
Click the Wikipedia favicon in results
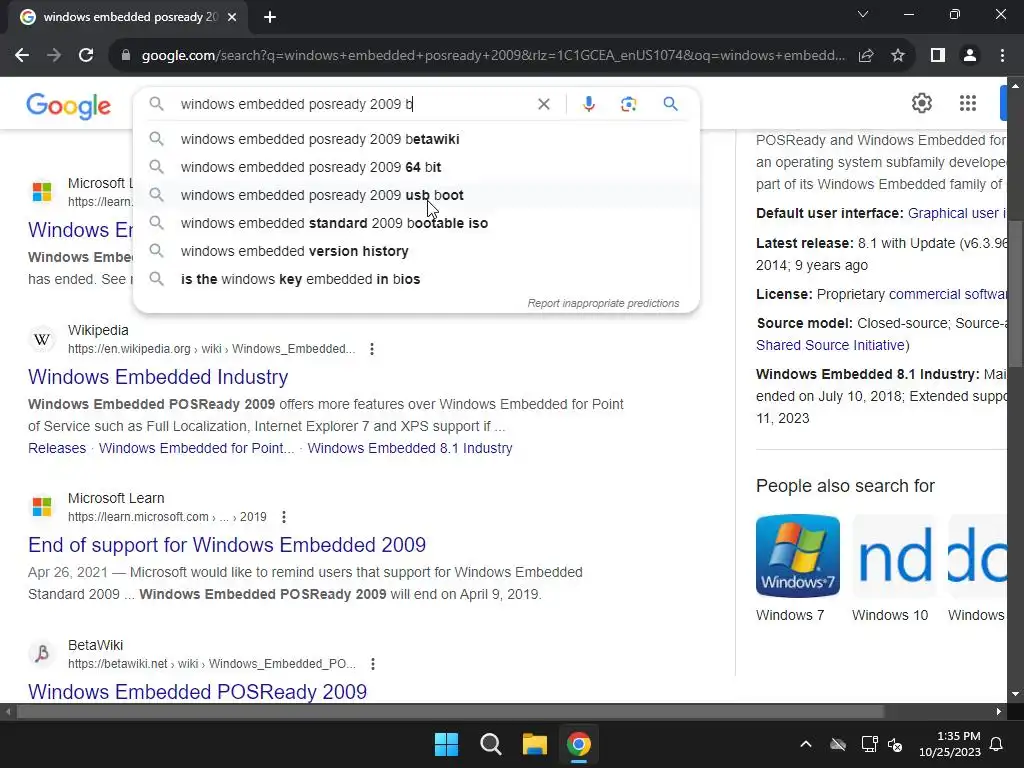(42, 340)
